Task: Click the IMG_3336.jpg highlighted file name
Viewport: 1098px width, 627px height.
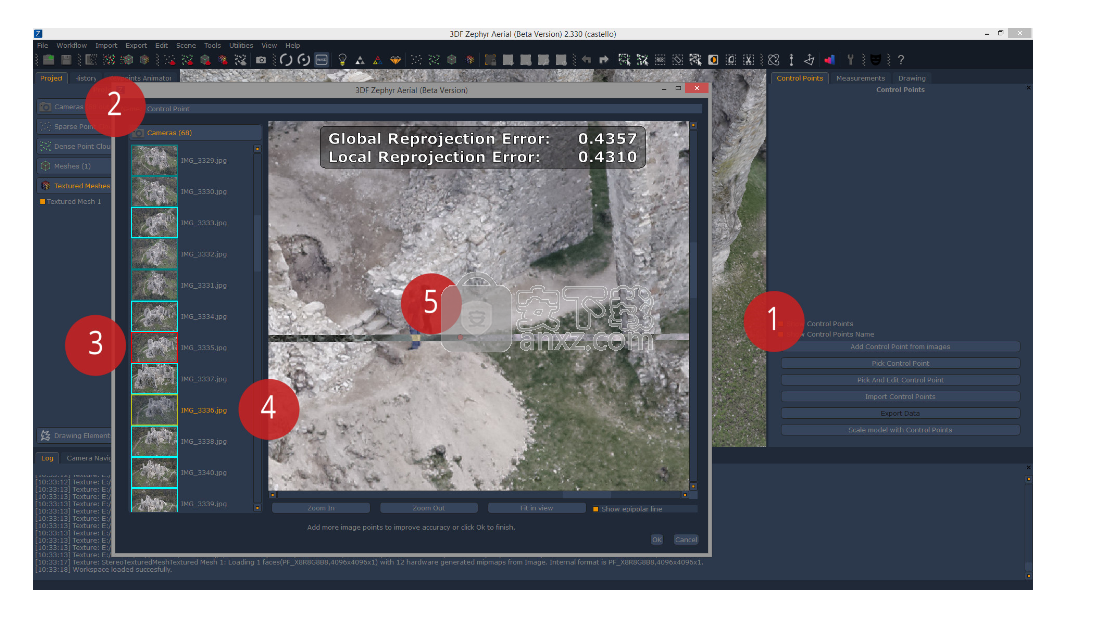Action: 204,411
